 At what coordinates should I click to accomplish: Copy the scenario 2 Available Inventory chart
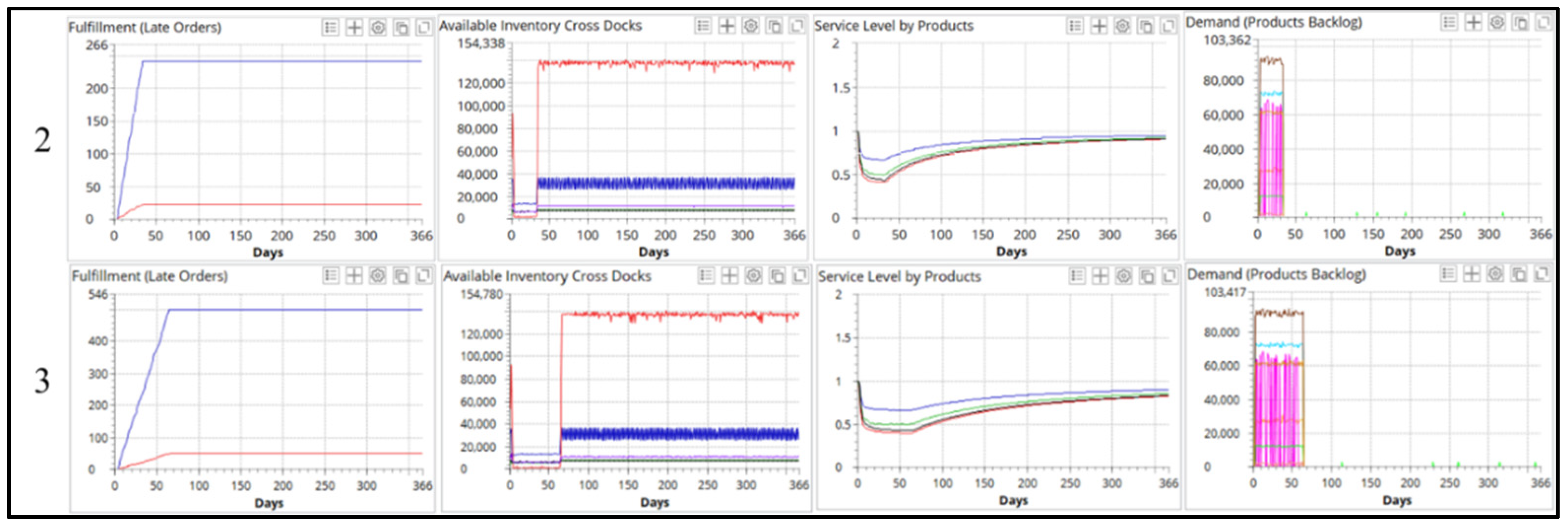[774, 26]
